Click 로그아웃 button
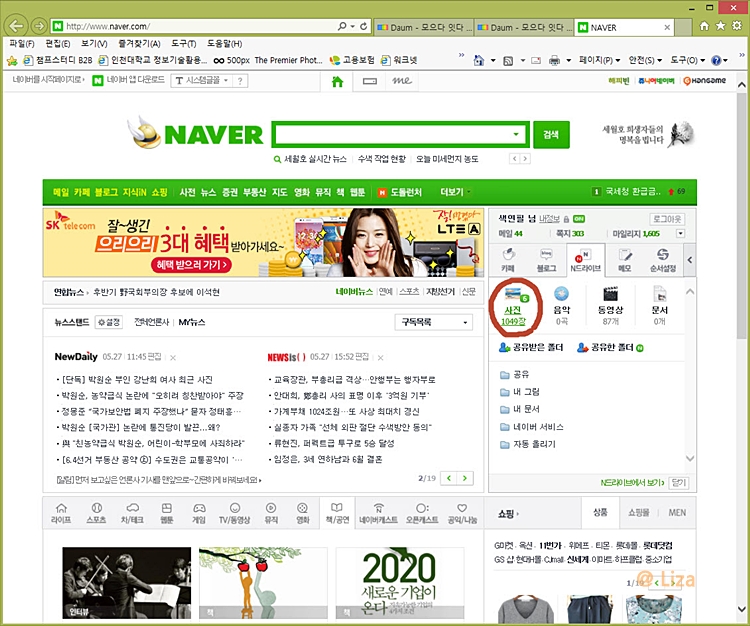The height and width of the screenshot is (626, 750). (667, 219)
